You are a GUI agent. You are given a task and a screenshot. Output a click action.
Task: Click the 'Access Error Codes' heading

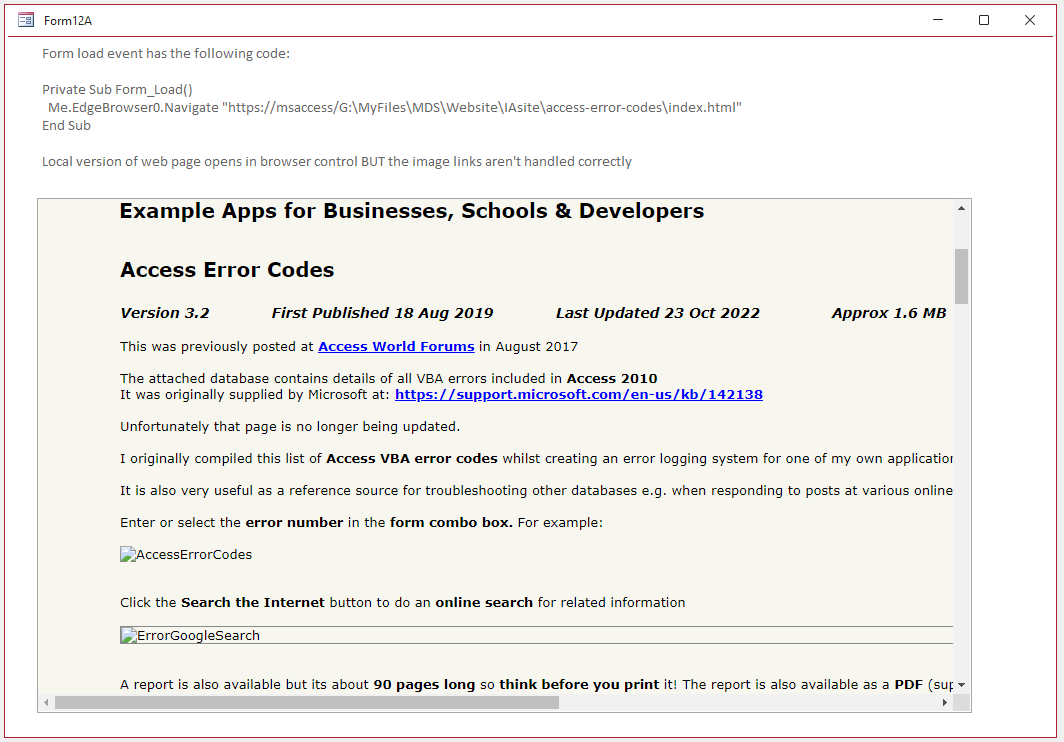point(227,270)
